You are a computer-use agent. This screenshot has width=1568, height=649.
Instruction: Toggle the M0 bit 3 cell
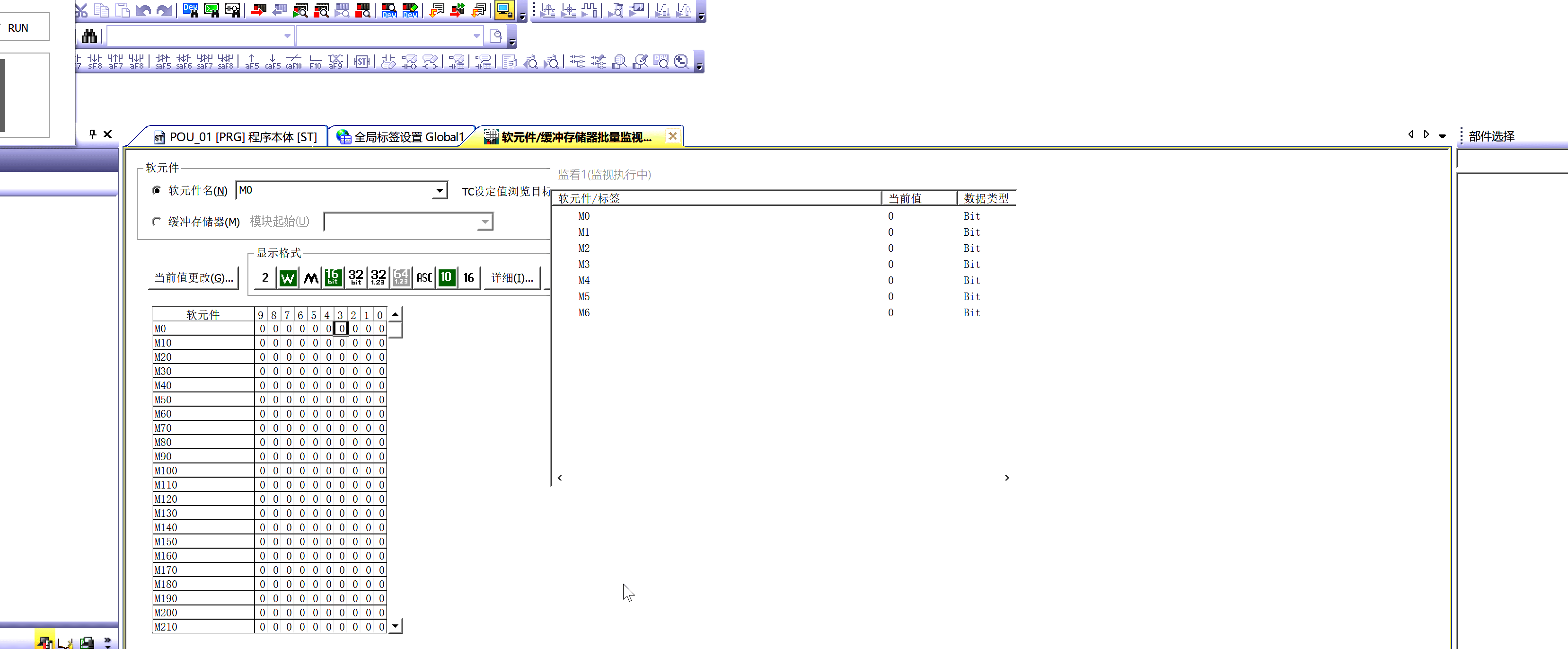click(342, 329)
